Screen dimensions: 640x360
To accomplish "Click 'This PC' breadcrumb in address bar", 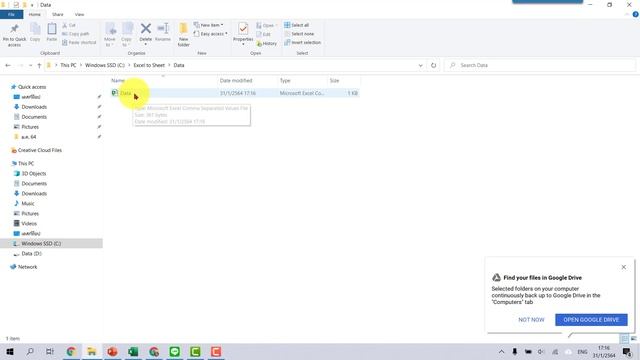I will (x=68, y=65).
